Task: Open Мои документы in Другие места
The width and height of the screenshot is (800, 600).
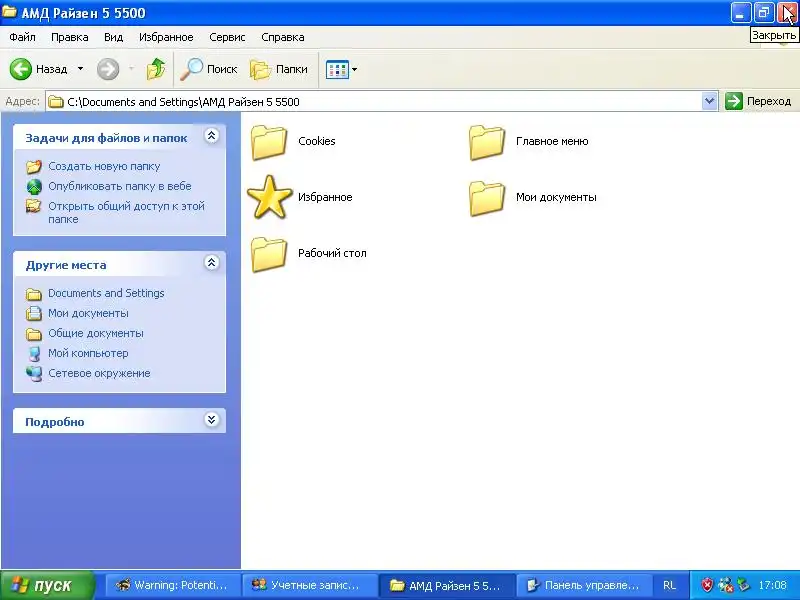Action: (x=88, y=313)
